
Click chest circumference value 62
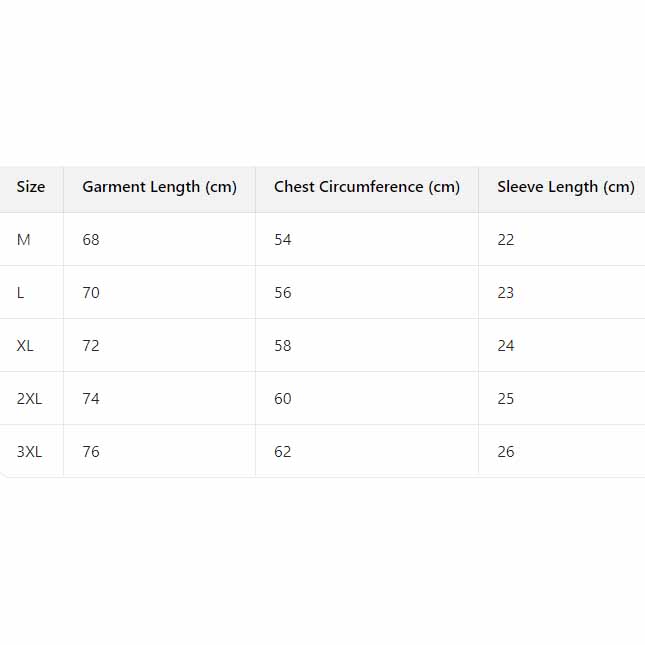(x=283, y=452)
